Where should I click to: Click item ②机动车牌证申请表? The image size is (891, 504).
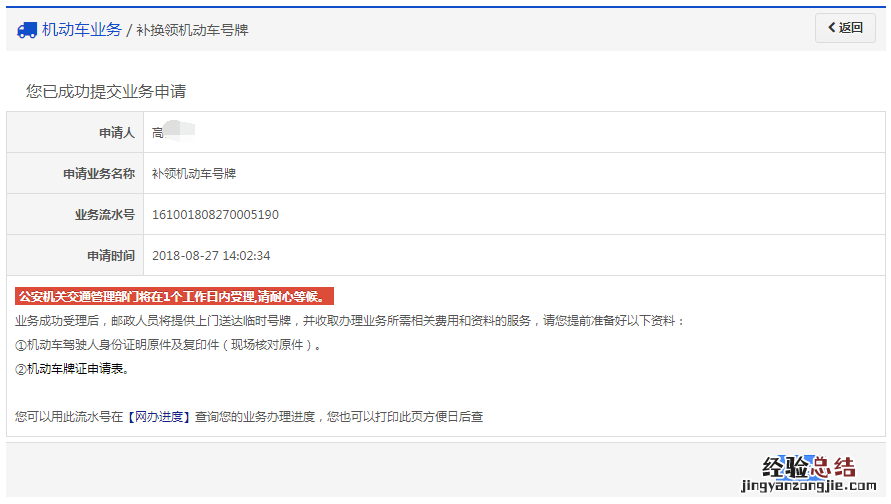click(73, 369)
